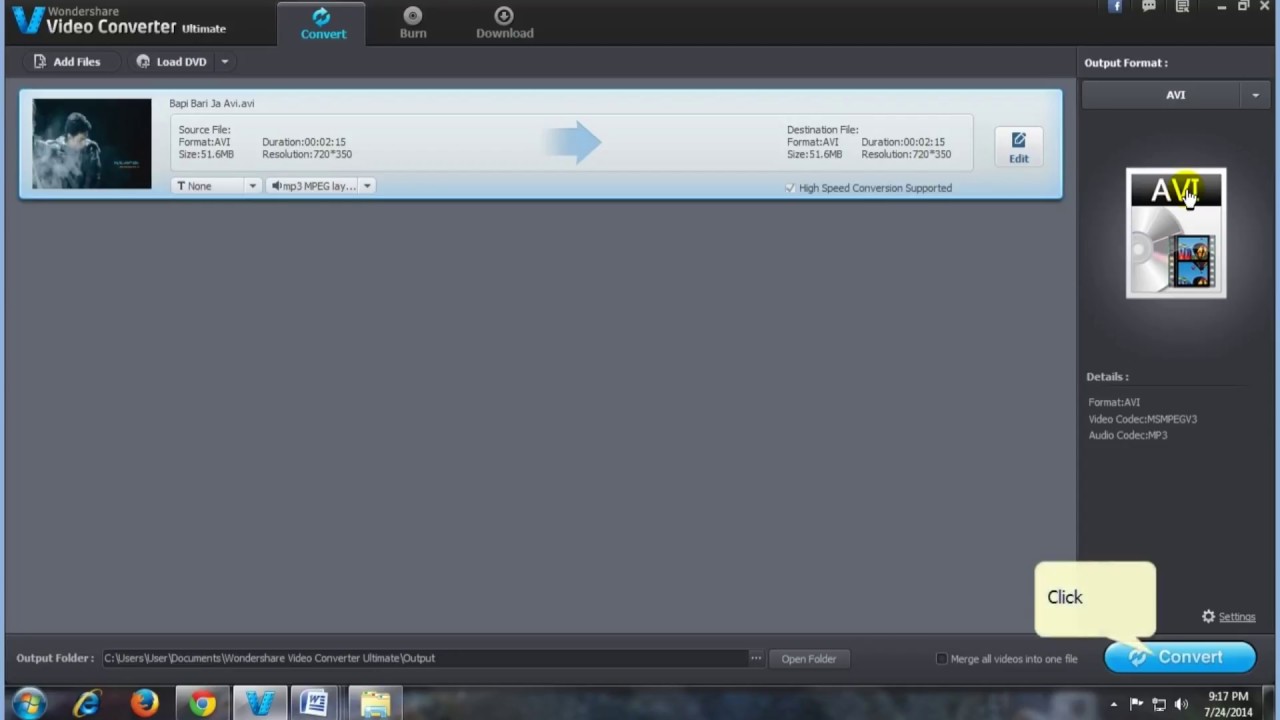Click the Add Files button
This screenshot has height=720, width=1280.
click(67, 62)
